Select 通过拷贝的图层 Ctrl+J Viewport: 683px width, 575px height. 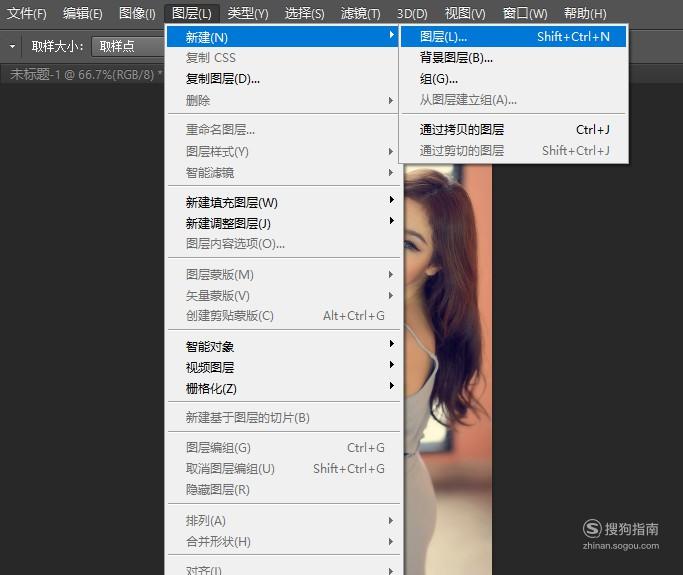[514, 129]
